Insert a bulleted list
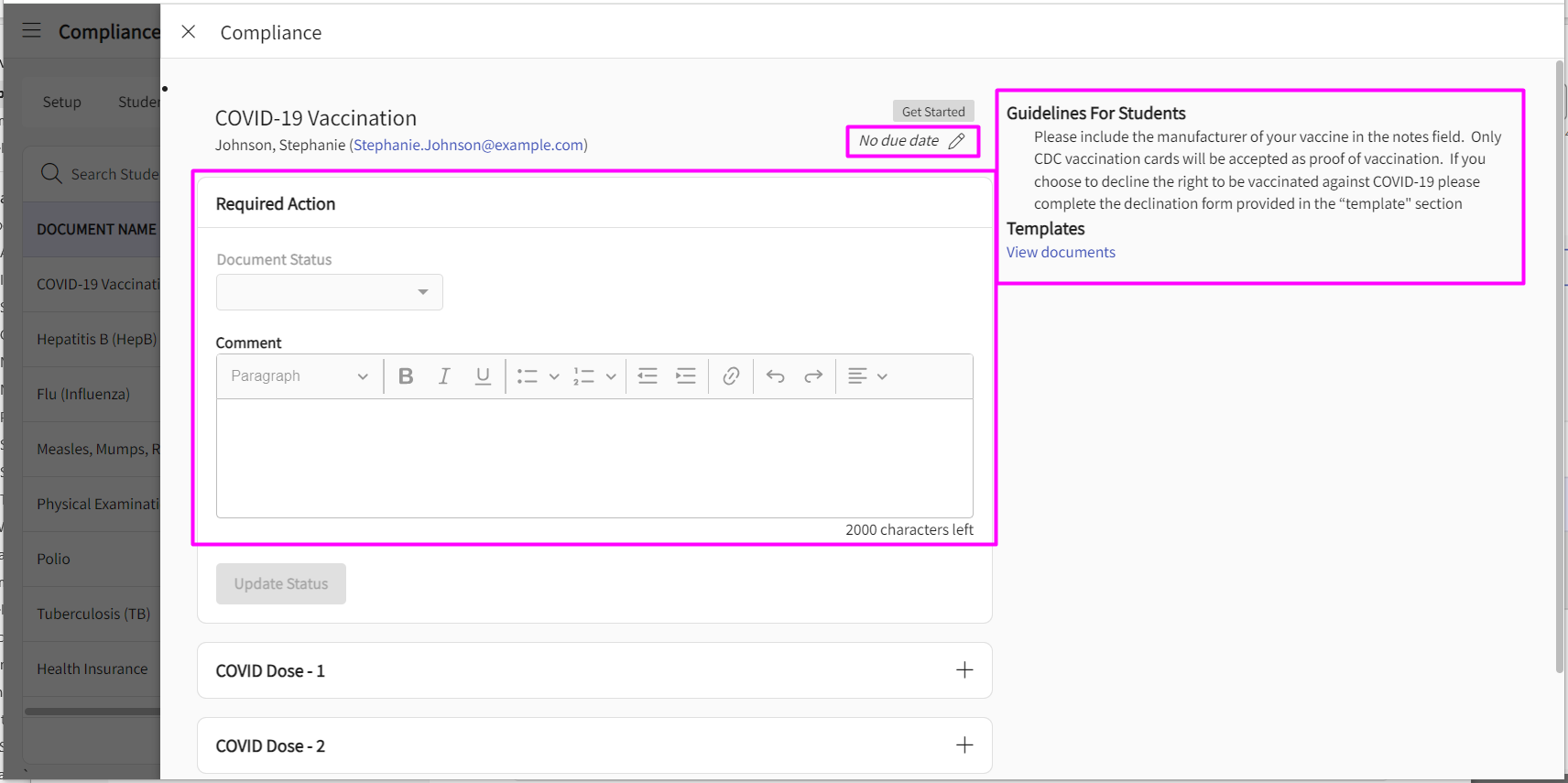Screen dimensions: 1568x783 [x=528, y=376]
